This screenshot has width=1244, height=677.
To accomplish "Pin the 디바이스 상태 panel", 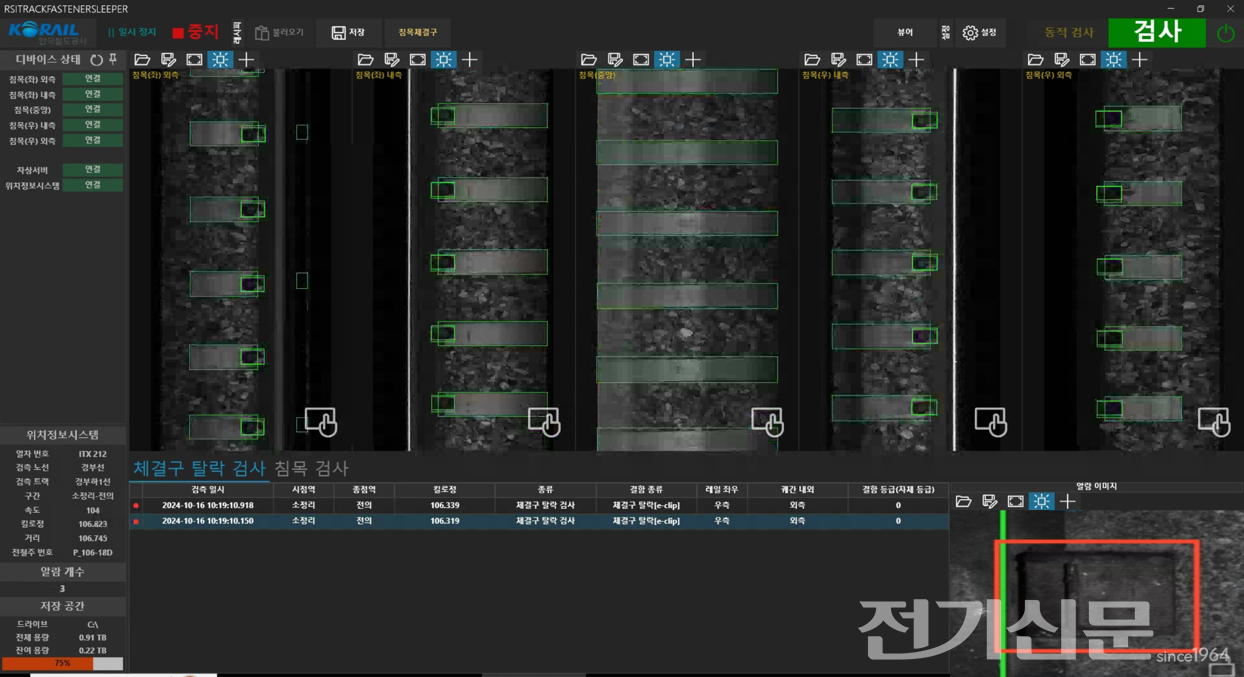I will pyautogui.click(x=113, y=60).
